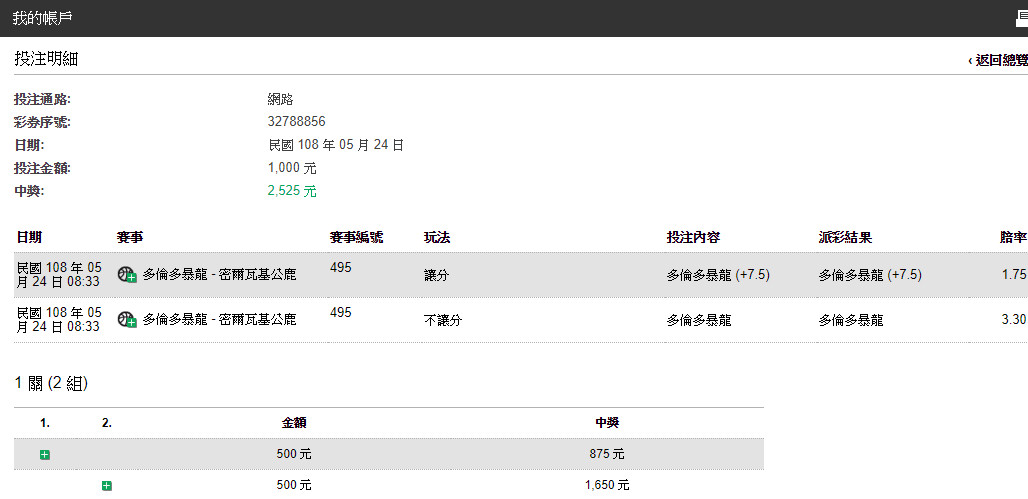
Task: Click the 1 關 (2 組) heading
Action: point(51,384)
